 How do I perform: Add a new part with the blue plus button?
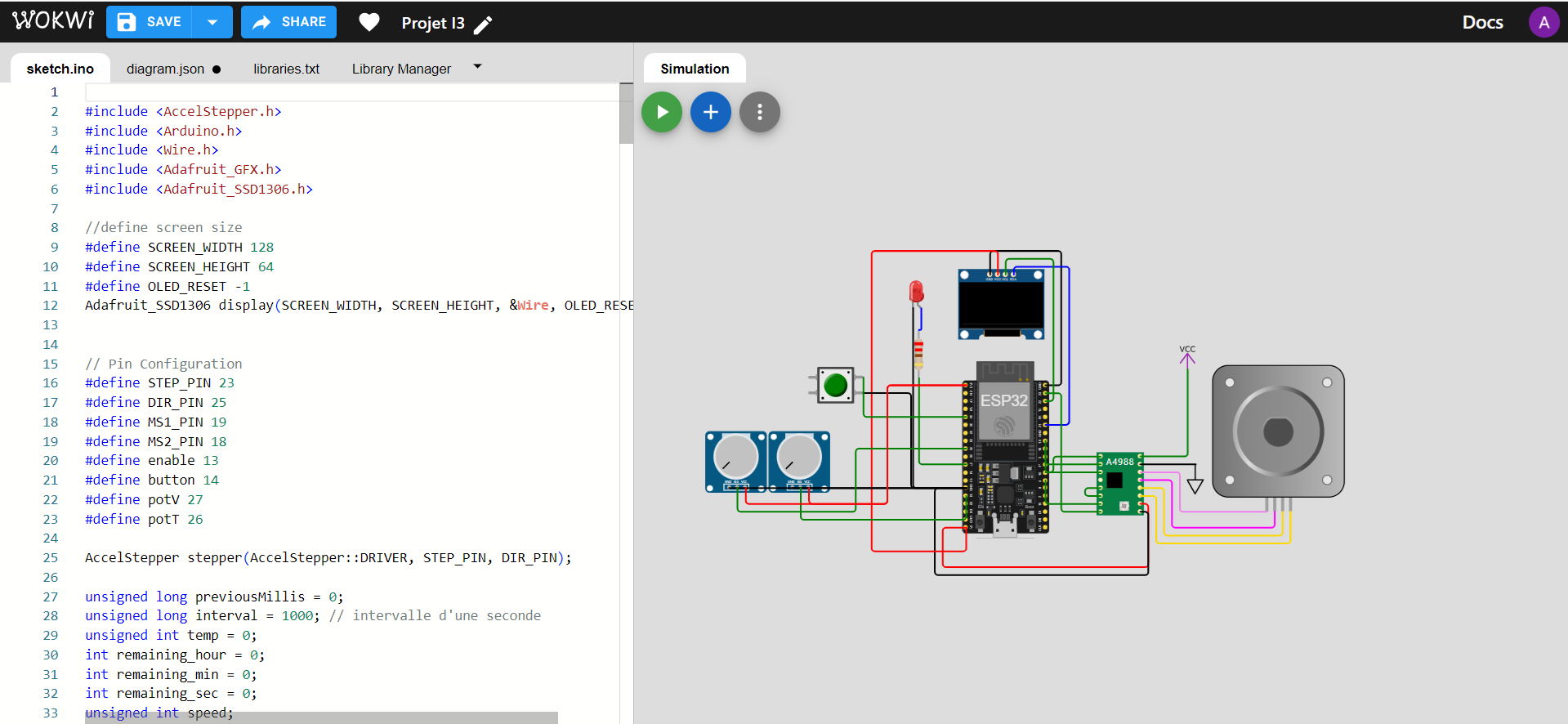coord(710,112)
